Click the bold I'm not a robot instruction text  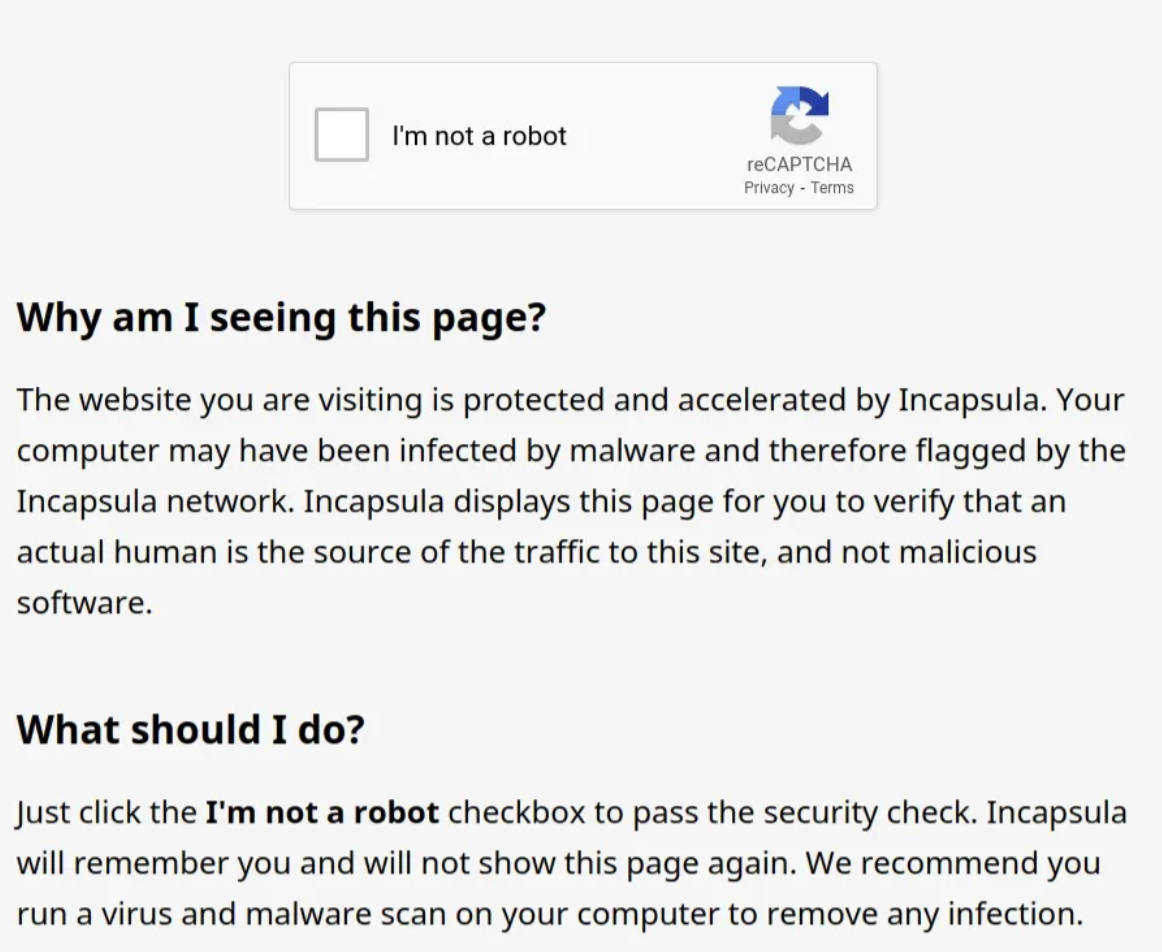click(322, 812)
